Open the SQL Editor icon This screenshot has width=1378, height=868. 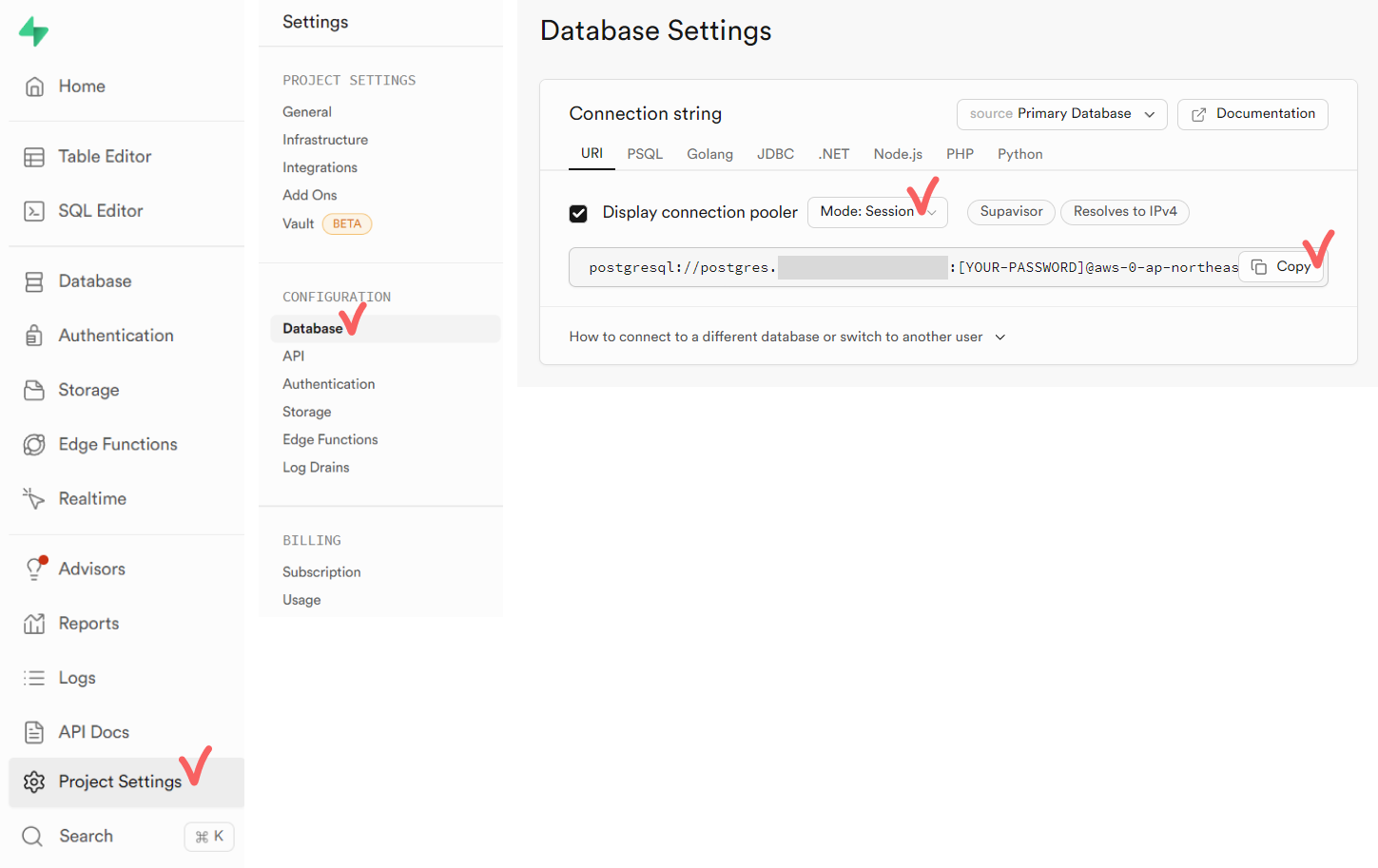34,211
